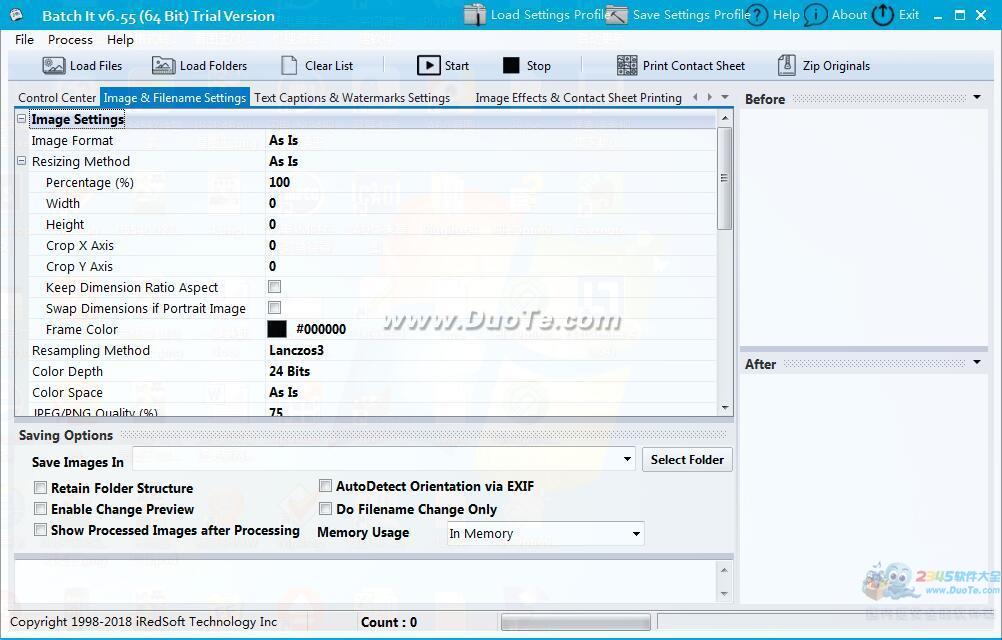Image resolution: width=1002 pixels, height=640 pixels.
Task: Click the Height row value 0
Action: coord(273,224)
